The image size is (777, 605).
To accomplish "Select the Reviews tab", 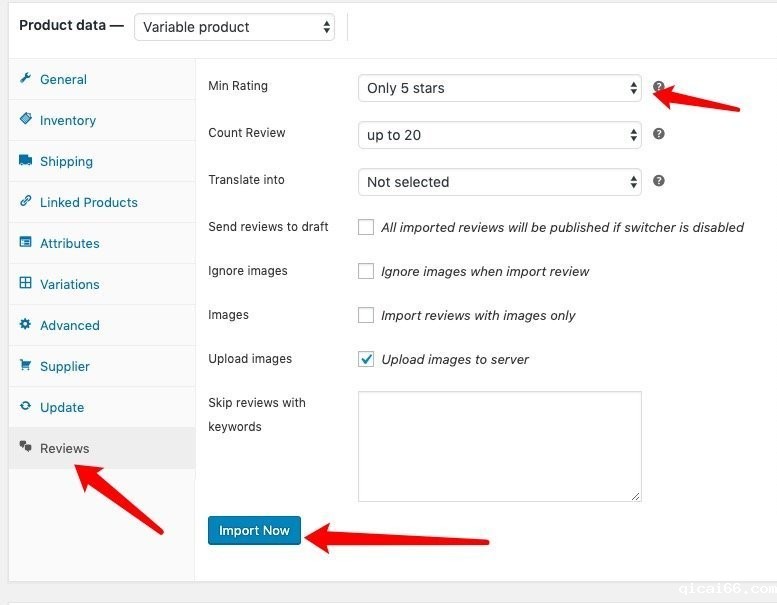I will coord(64,448).
